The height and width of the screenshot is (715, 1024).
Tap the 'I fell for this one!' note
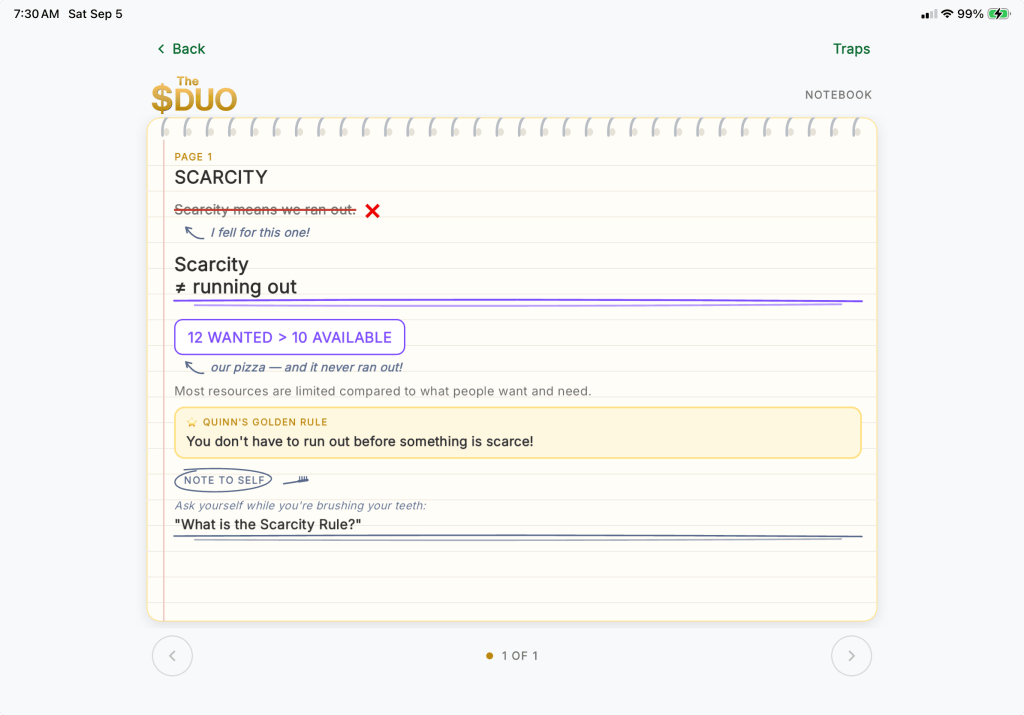pos(260,232)
